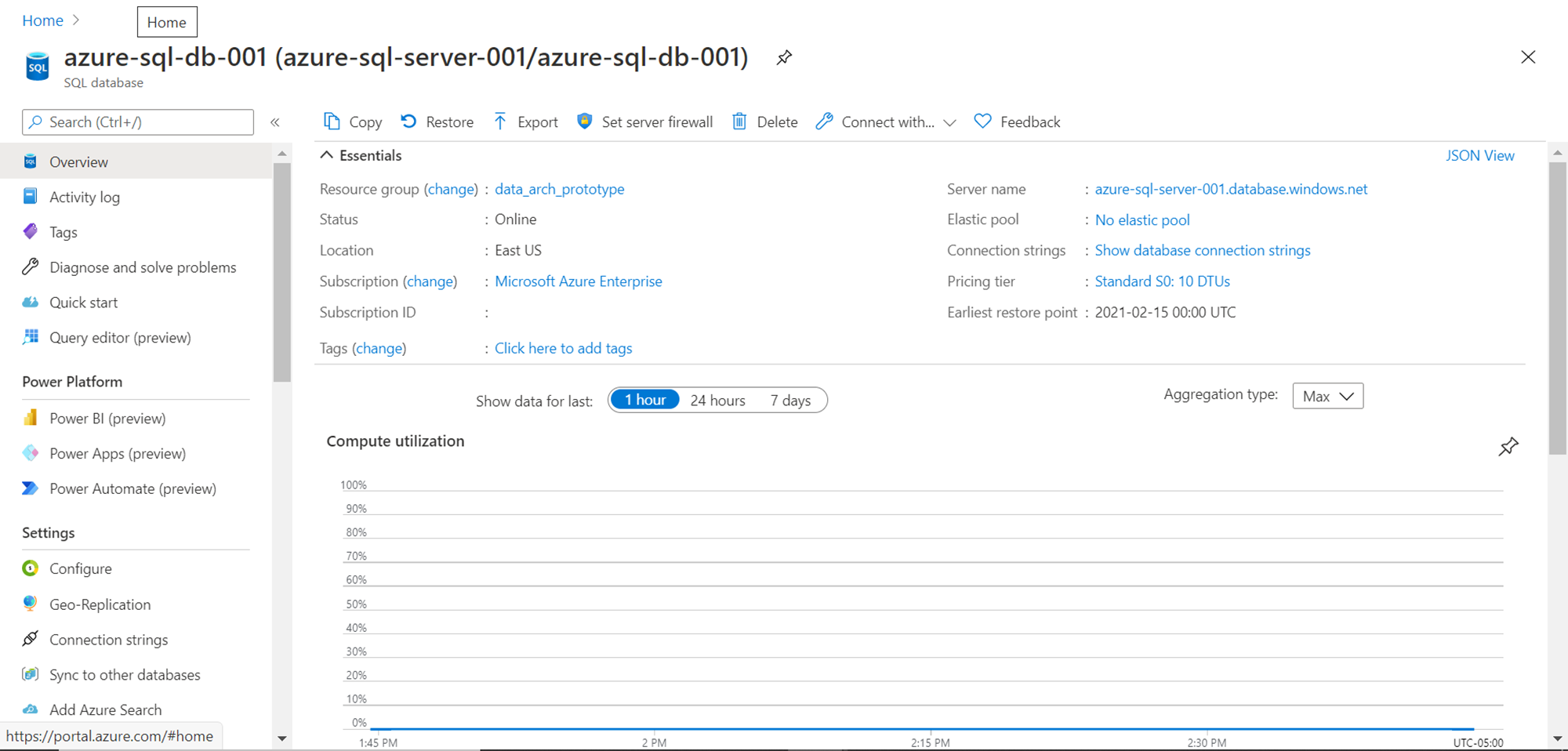Click the Set server firewall button label
Screen dimensions: 1568x751
click(657, 122)
